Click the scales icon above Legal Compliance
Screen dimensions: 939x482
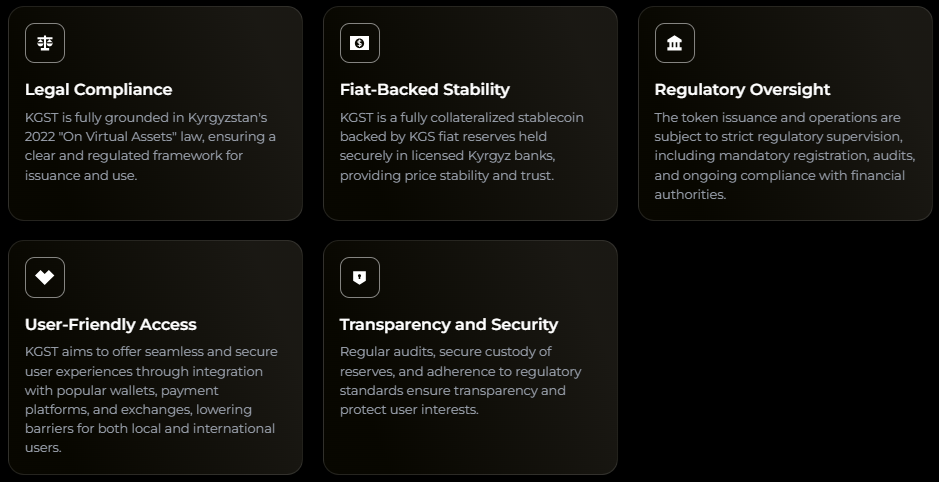45,43
